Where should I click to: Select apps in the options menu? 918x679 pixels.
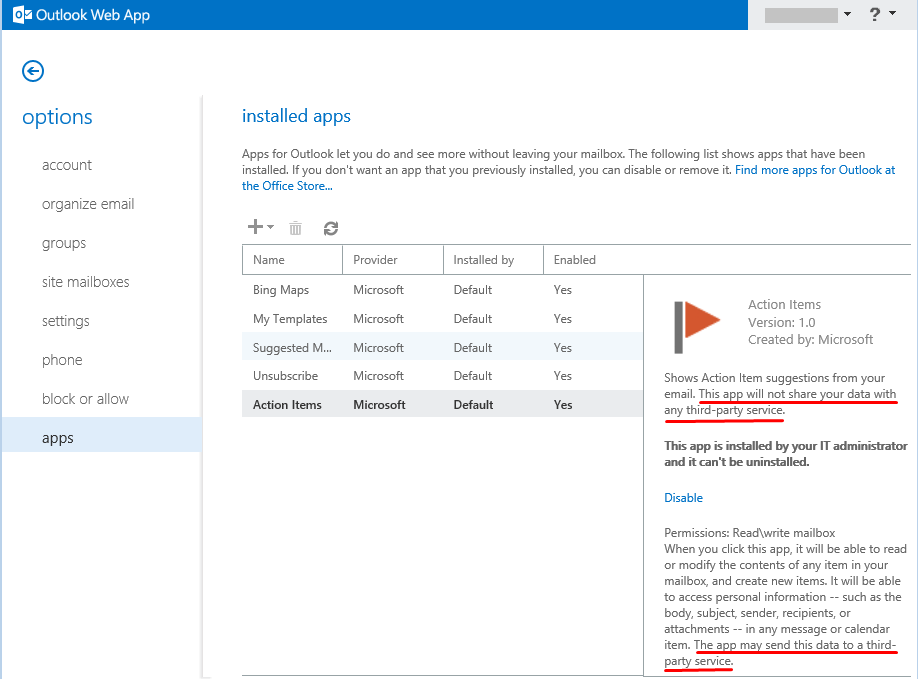101,434
